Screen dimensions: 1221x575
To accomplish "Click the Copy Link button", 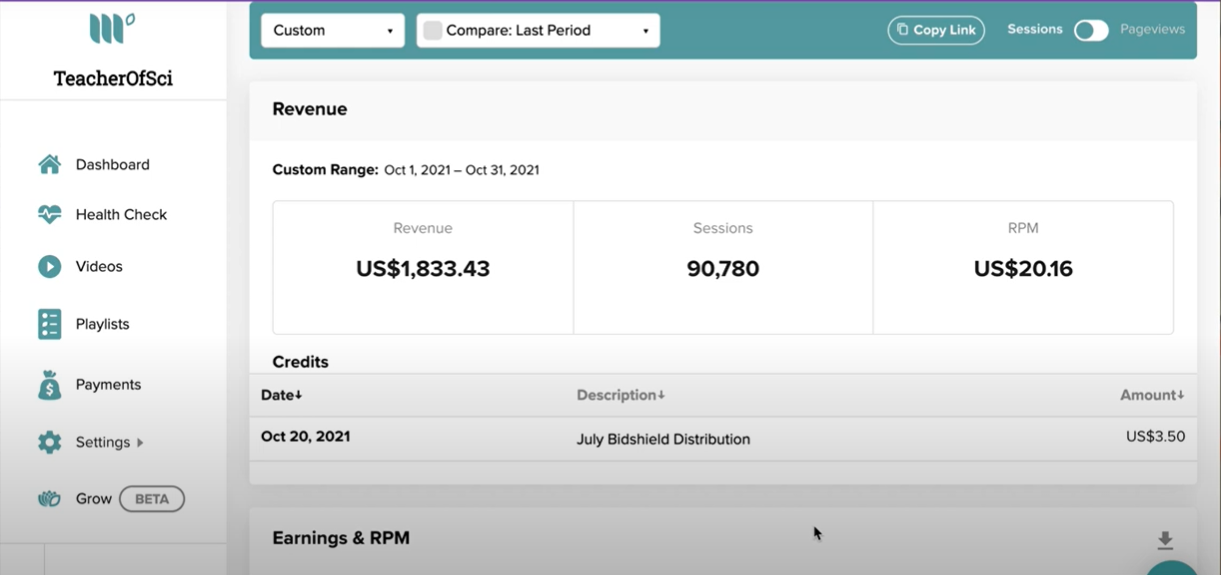I will (x=936, y=30).
